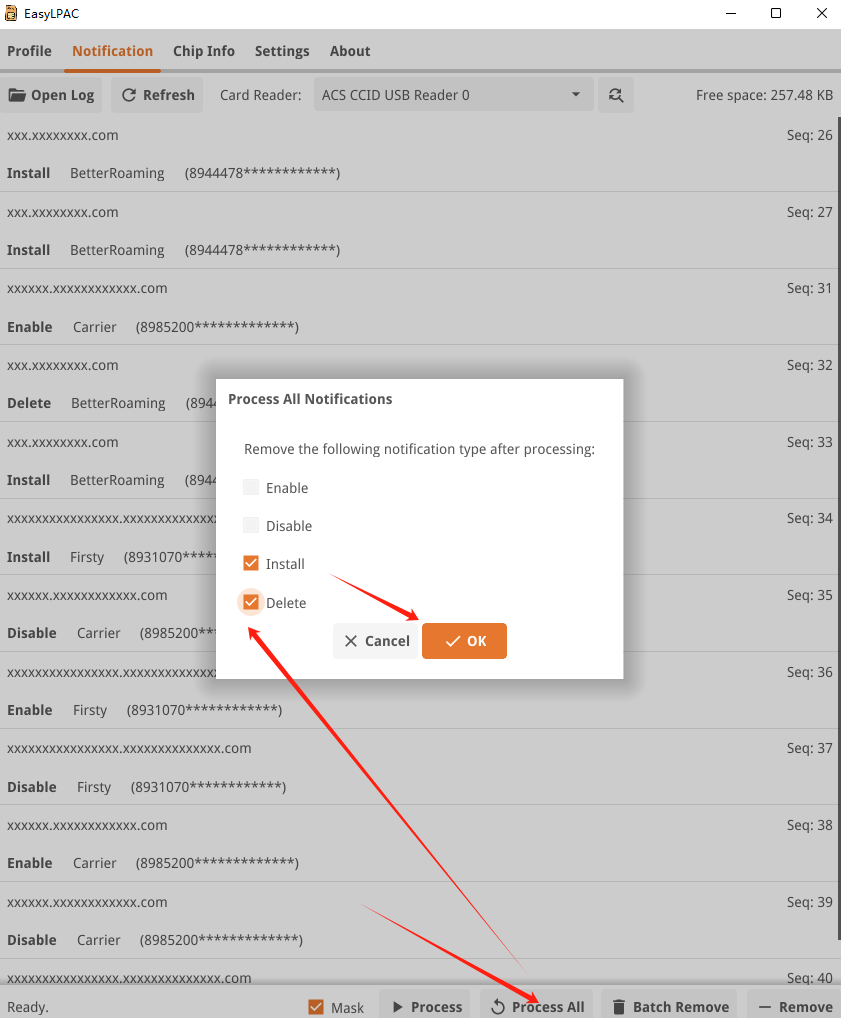Click the Remove minus icon button
The width and height of the screenshot is (841, 1018).
tap(765, 1006)
